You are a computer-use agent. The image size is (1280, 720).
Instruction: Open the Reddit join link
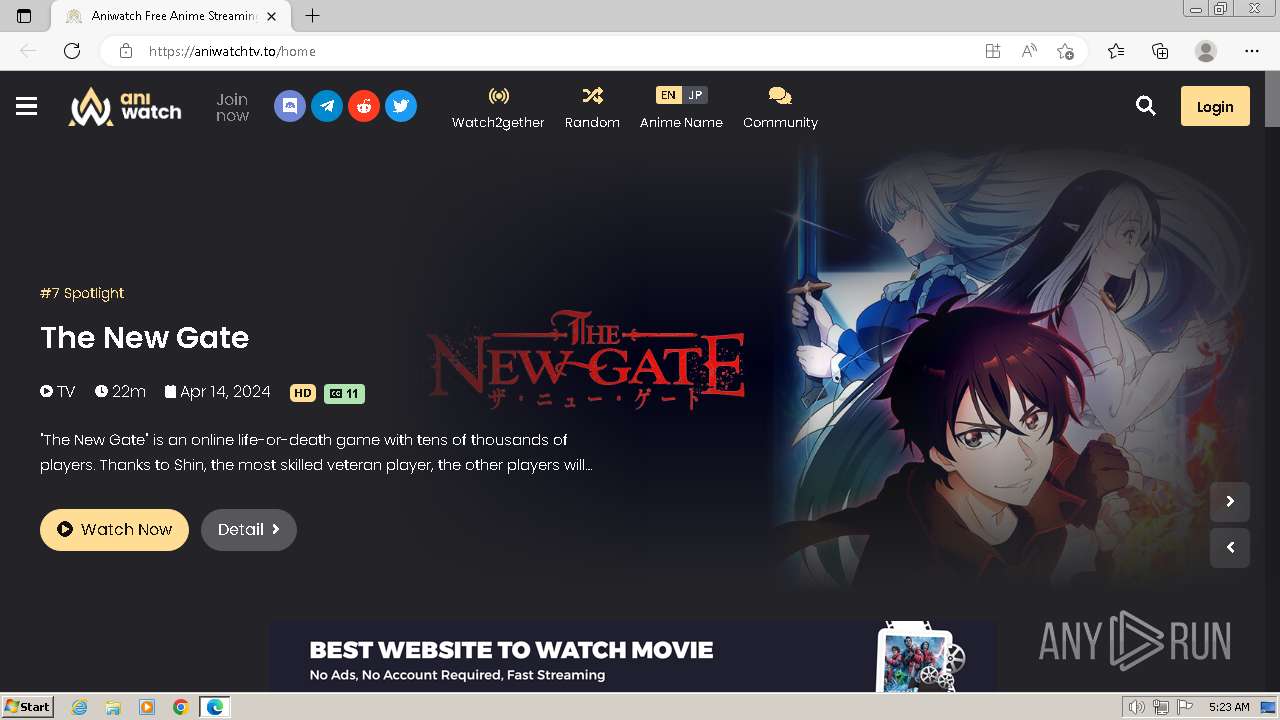pos(364,106)
